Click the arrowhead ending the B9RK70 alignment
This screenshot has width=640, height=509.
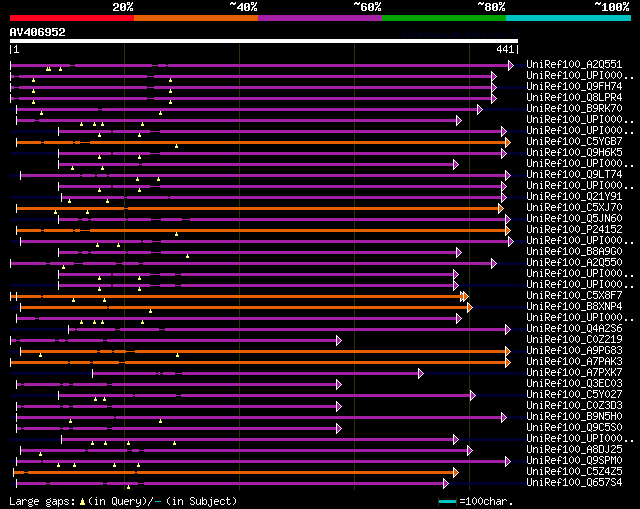tap(480, 109)
